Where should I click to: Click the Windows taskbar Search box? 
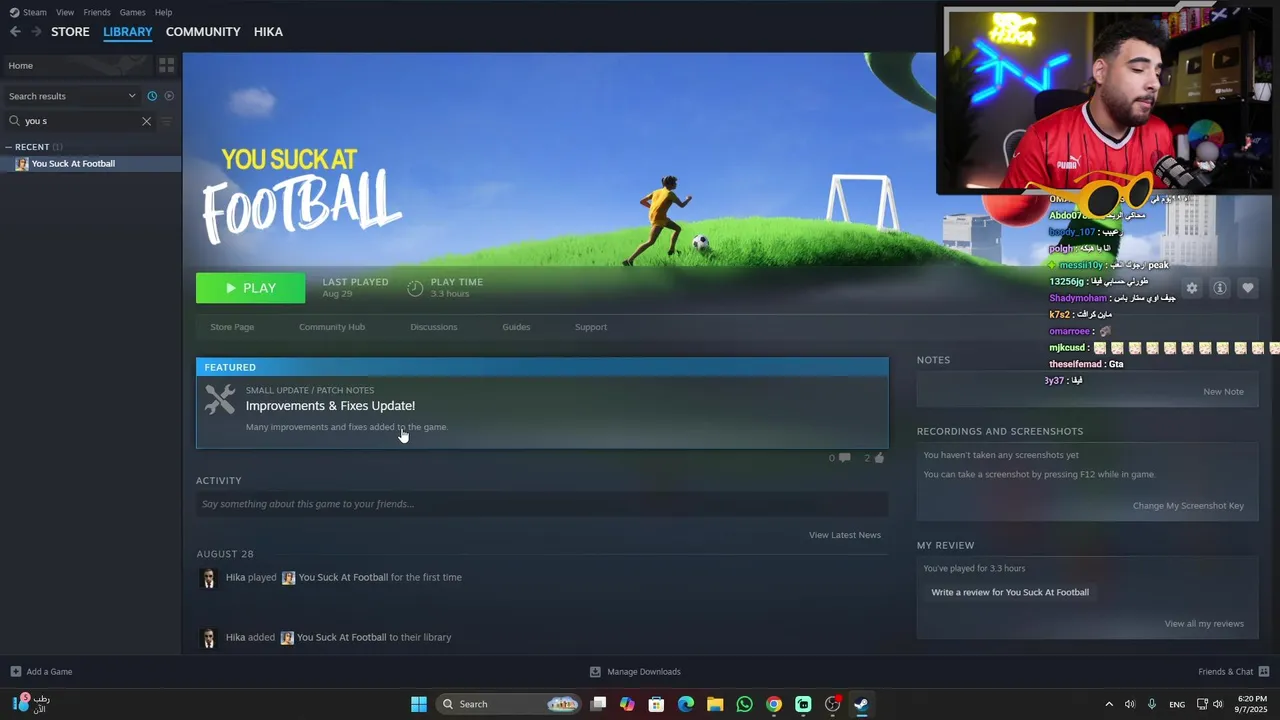[510, 704]
